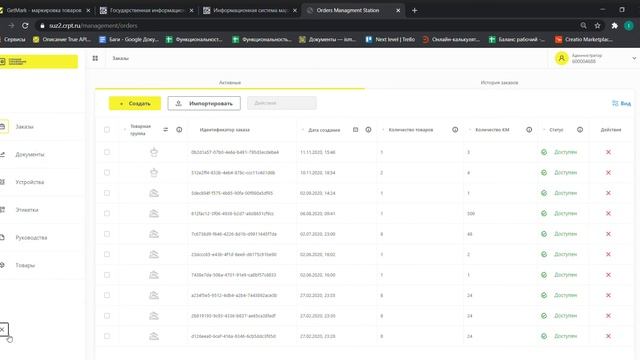Show info for Дата создания column
The width and height of the screenshot is (640, 360).
368,130
